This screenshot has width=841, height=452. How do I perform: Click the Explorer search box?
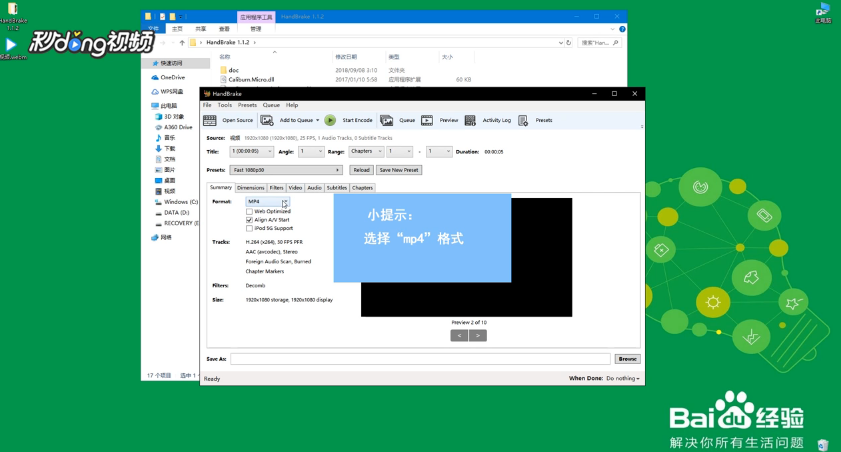[x=599, y=42]
